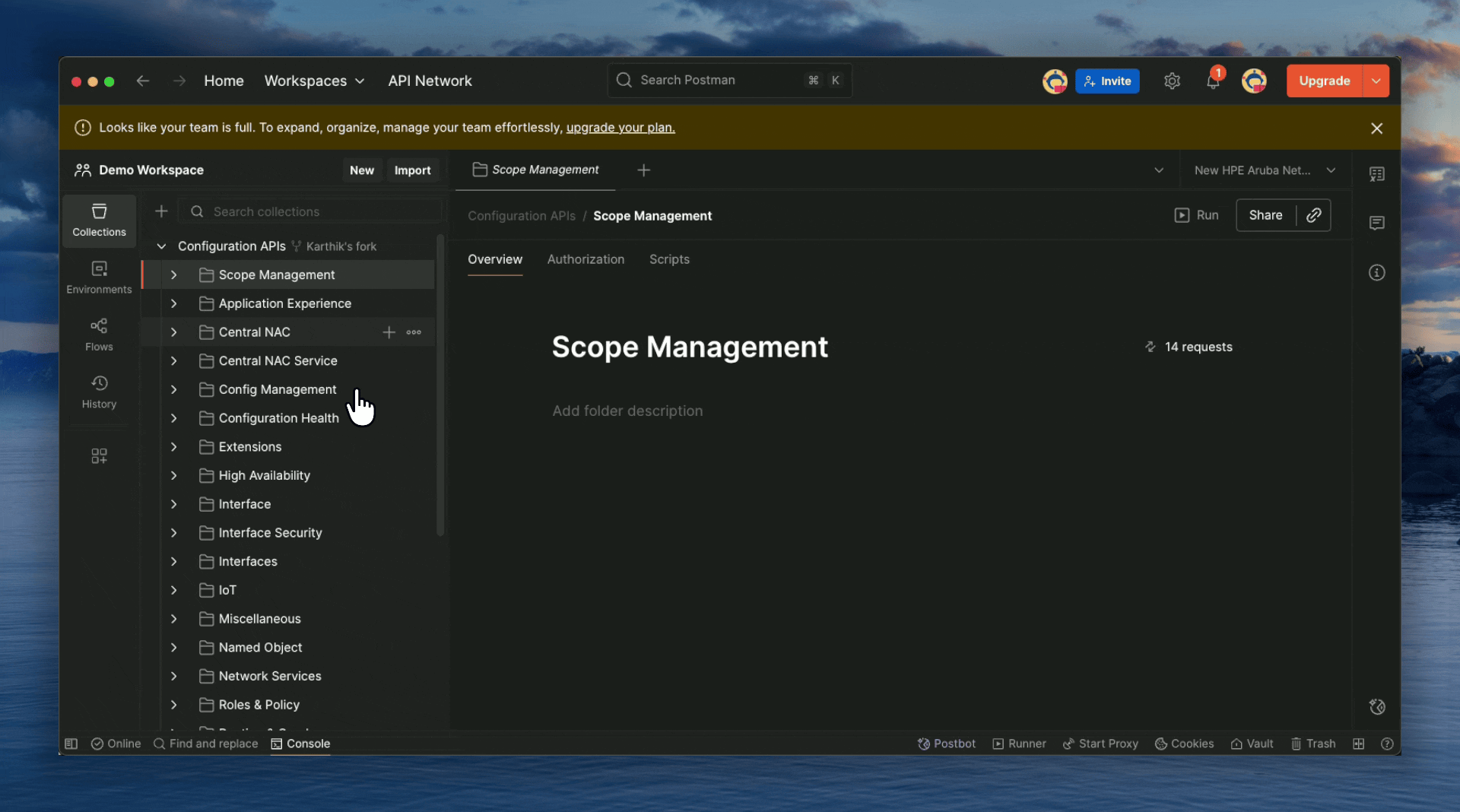Open Cookies manager
The height and width of the screenshot is (812, 1460).
coord(1185,744)
